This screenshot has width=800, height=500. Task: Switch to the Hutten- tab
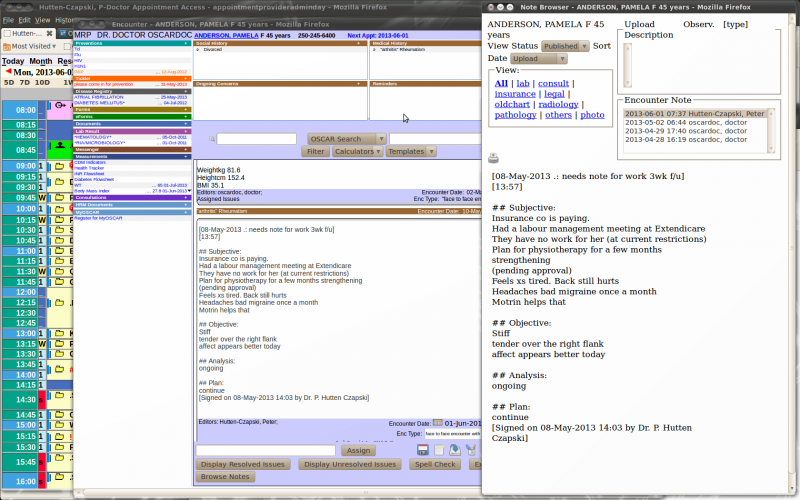coord(27,33)
